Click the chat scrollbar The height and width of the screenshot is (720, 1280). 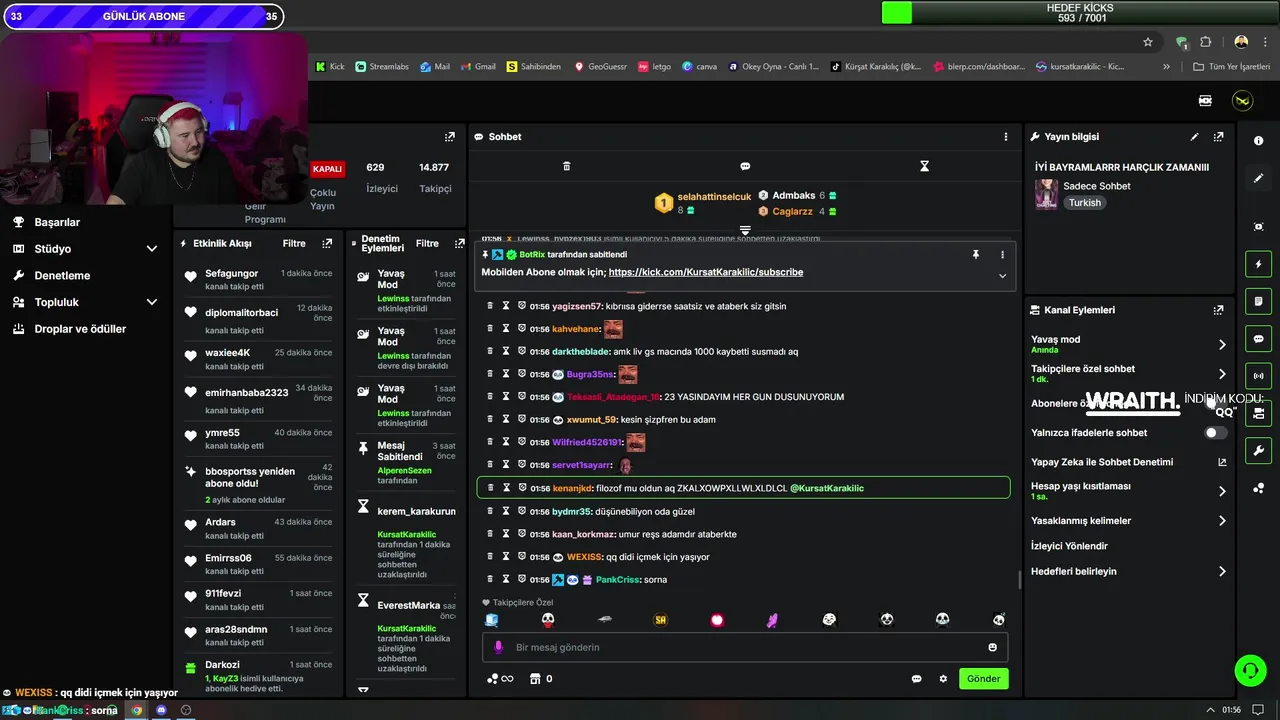[x=1019, y=580]
